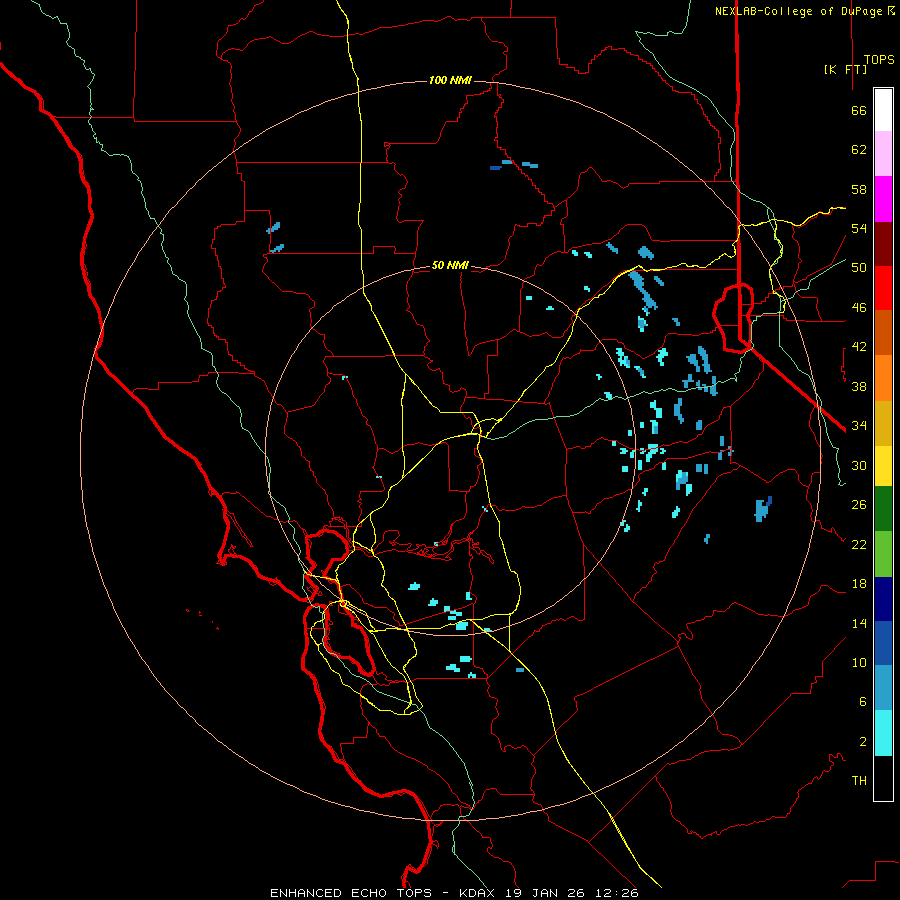
Task: Click the legend value 54
Action: tap(859, 228)
